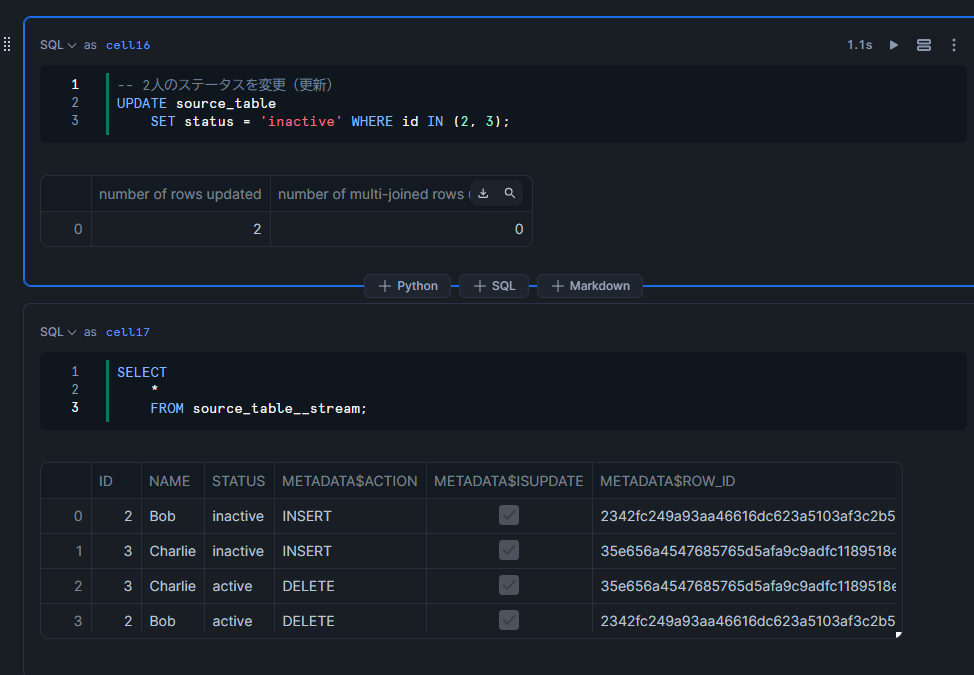Place cursor on 'inactive' string in cell16
This screenshot has height=675, width=974.
(x=301, y=122)
